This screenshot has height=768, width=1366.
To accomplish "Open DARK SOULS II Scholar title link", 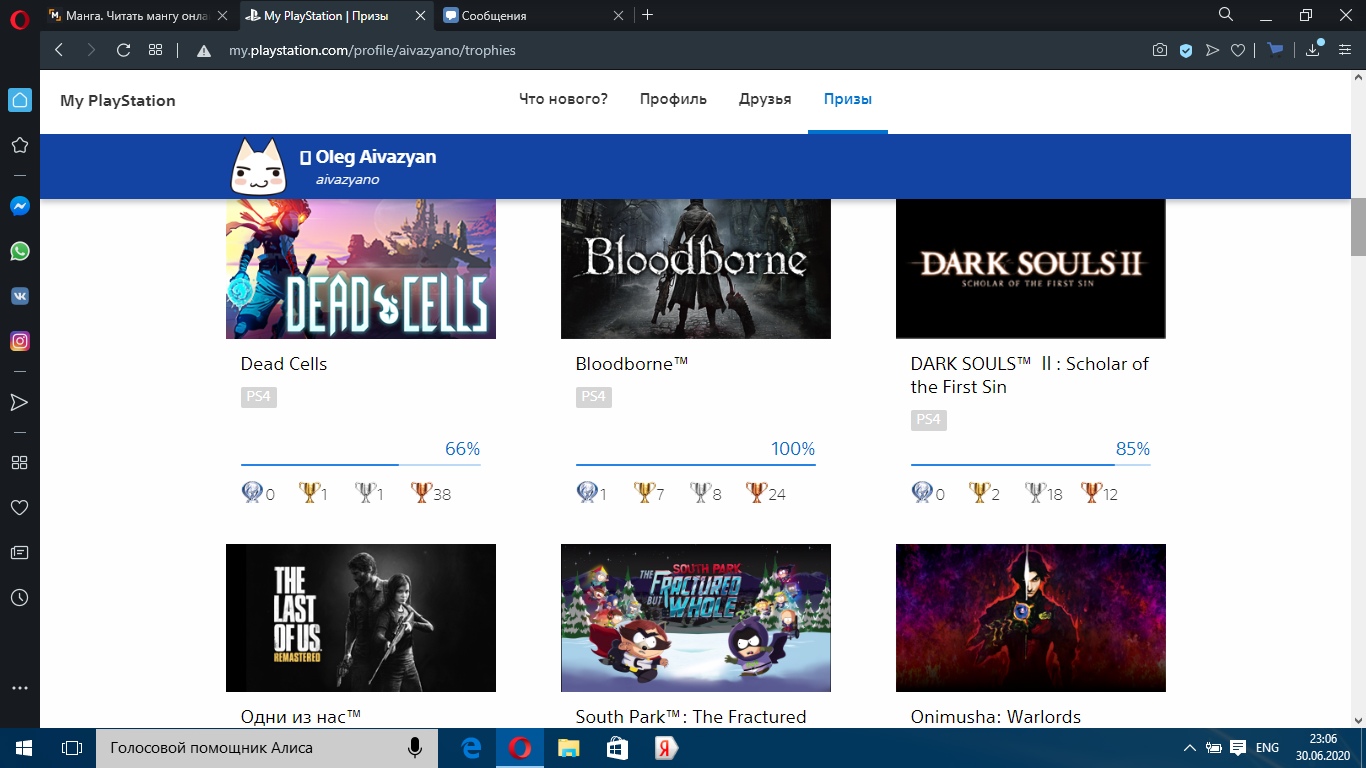I will [1030, 375].
